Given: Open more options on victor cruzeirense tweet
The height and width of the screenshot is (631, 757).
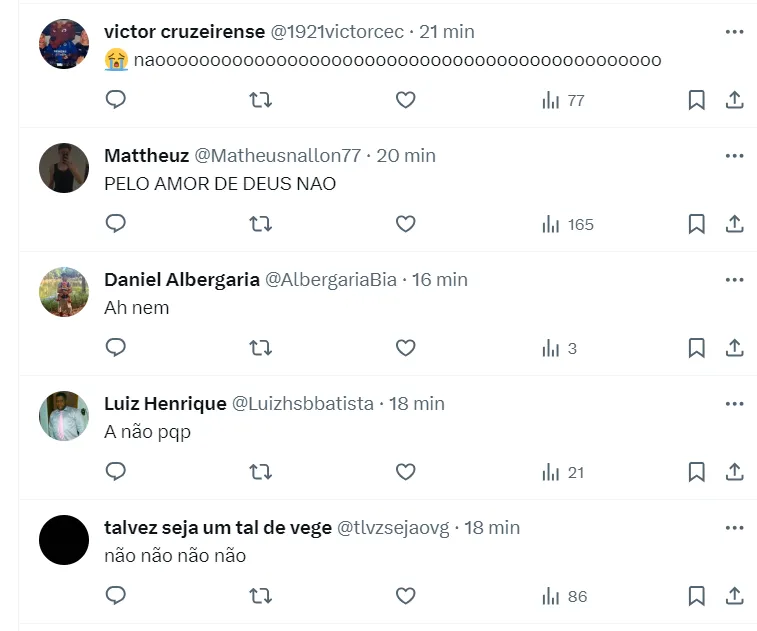Looking at the screenshot, I should click(x=734, y=32).
